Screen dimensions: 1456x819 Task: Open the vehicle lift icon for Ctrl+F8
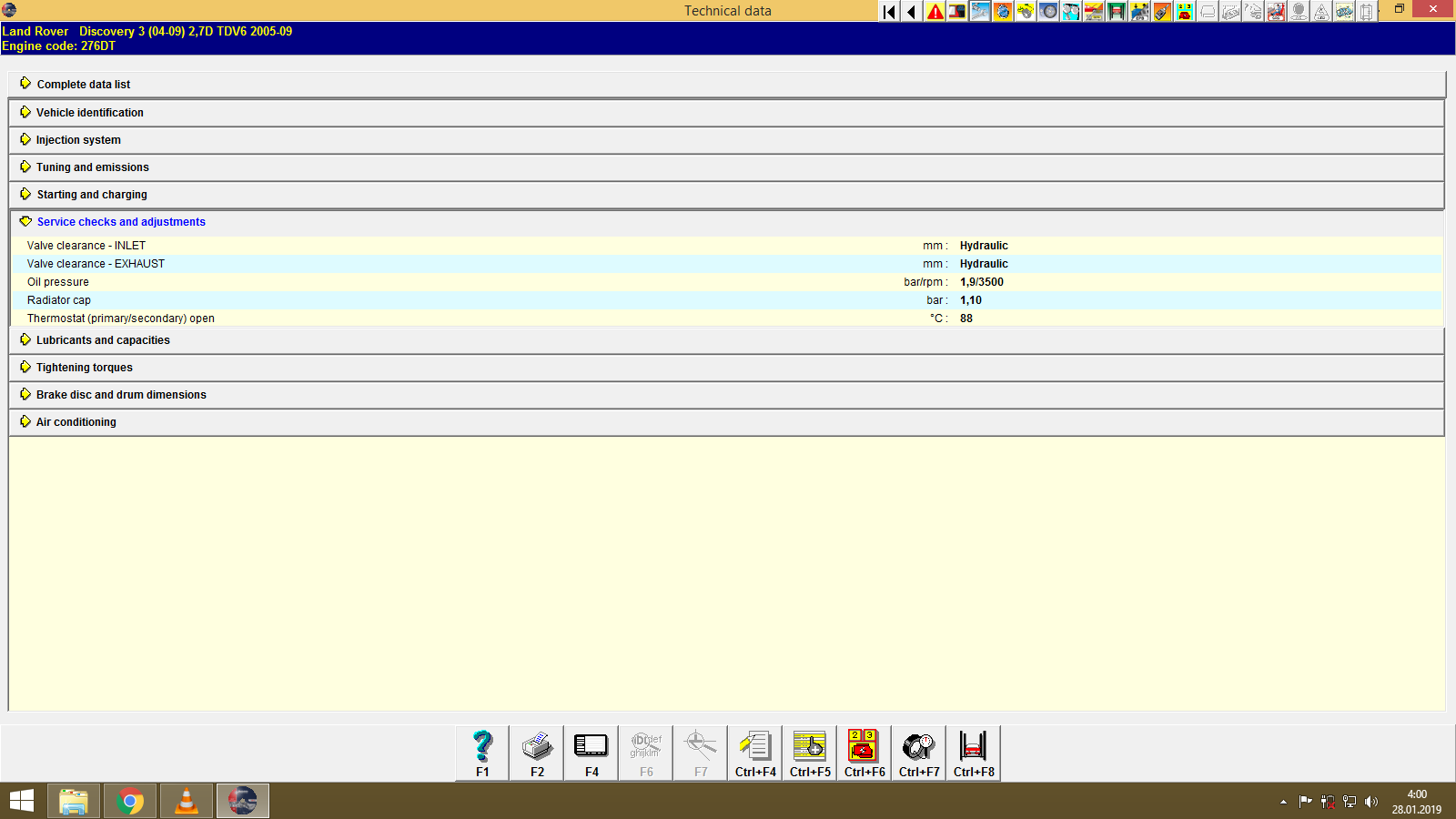click(973, 746)
